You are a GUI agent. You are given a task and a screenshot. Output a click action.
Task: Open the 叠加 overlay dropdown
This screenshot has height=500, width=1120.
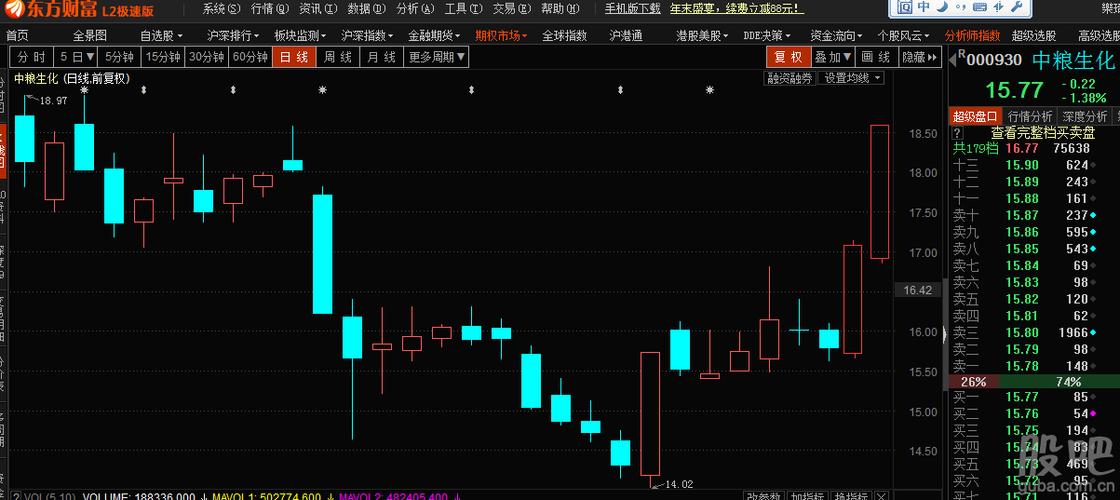coord(833,57)
